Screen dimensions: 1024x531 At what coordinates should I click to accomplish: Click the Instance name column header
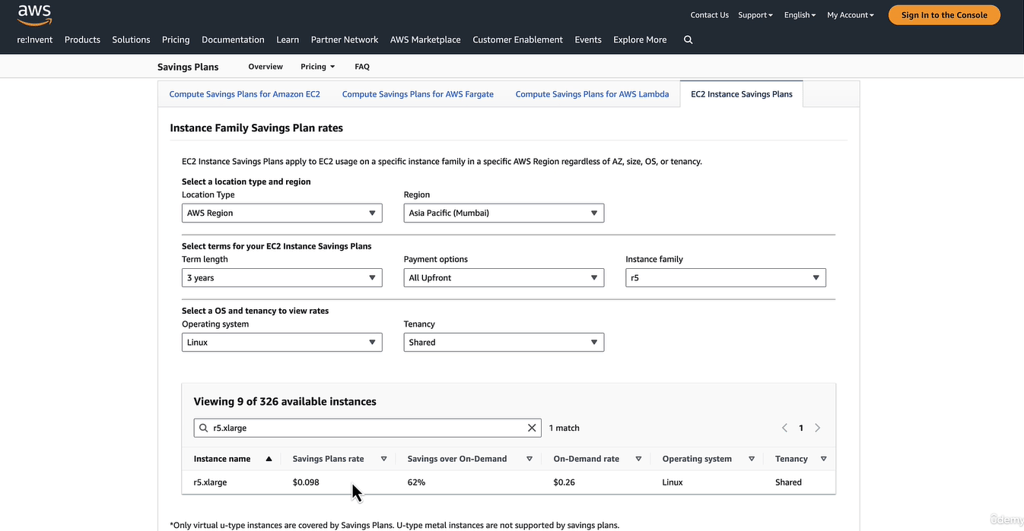(x=222, y=459)
